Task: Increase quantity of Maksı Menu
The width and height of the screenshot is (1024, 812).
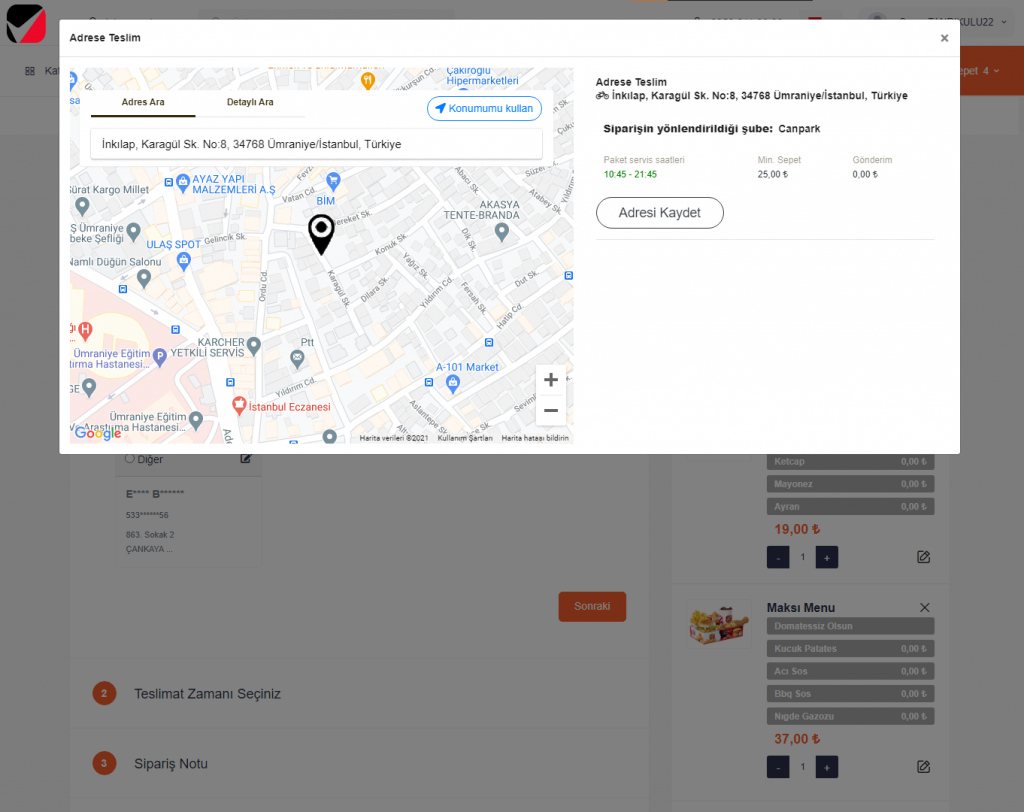Action: pos(826,767)
